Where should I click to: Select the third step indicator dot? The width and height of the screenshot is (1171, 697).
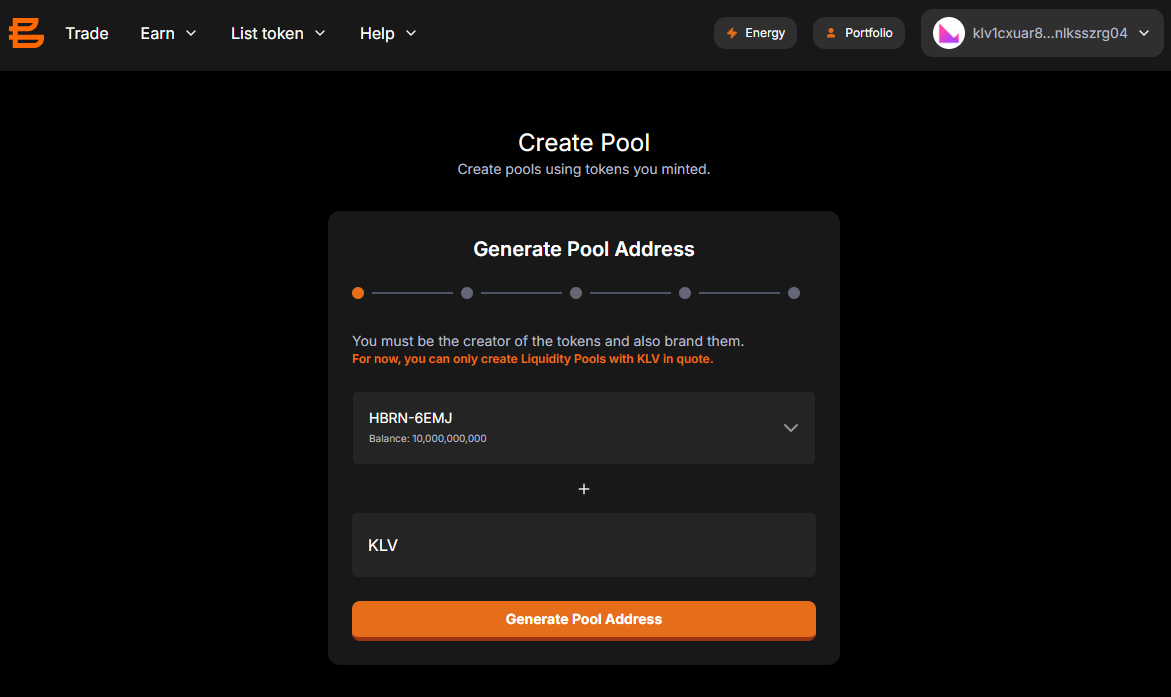tap(576, 293)
